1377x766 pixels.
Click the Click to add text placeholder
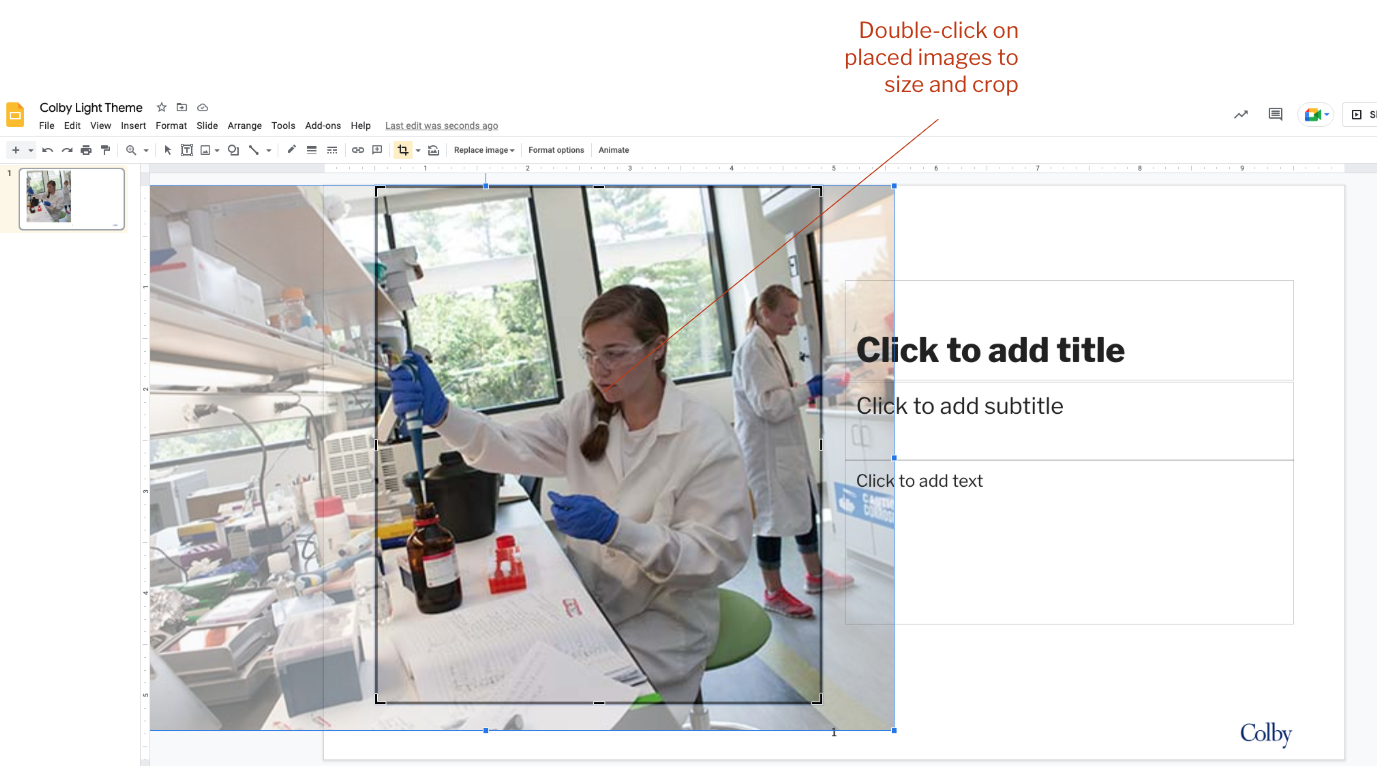point(1069,542)
